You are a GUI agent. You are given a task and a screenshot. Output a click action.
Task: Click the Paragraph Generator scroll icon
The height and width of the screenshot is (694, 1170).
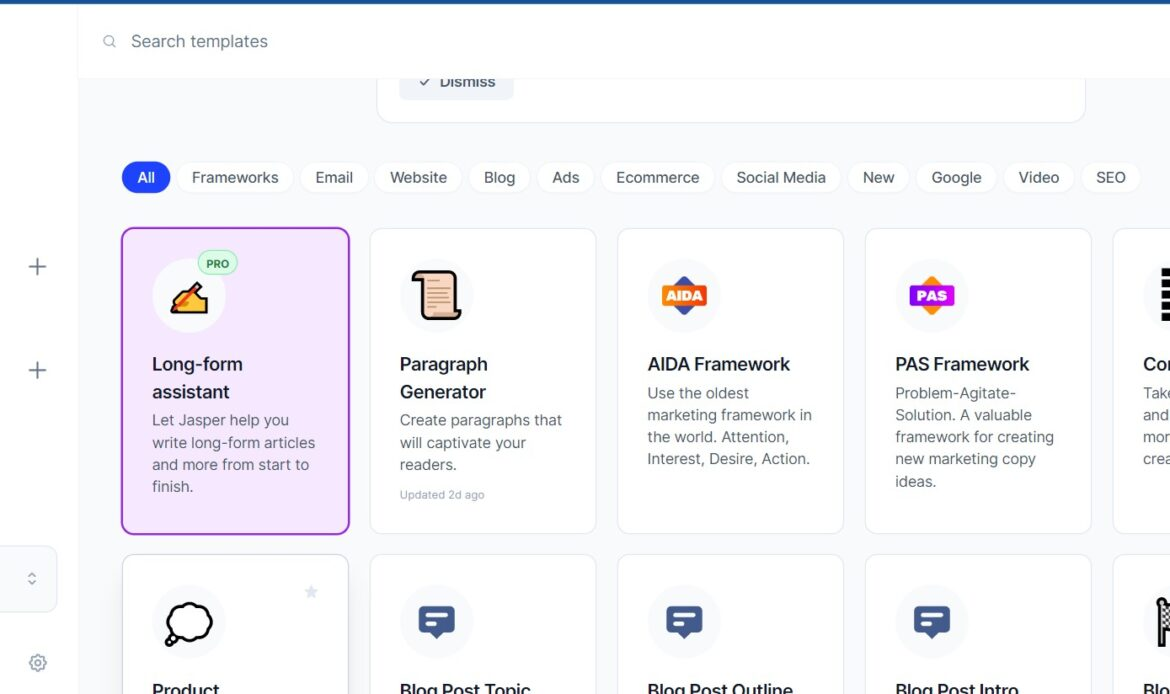click(x=437, y=296)
